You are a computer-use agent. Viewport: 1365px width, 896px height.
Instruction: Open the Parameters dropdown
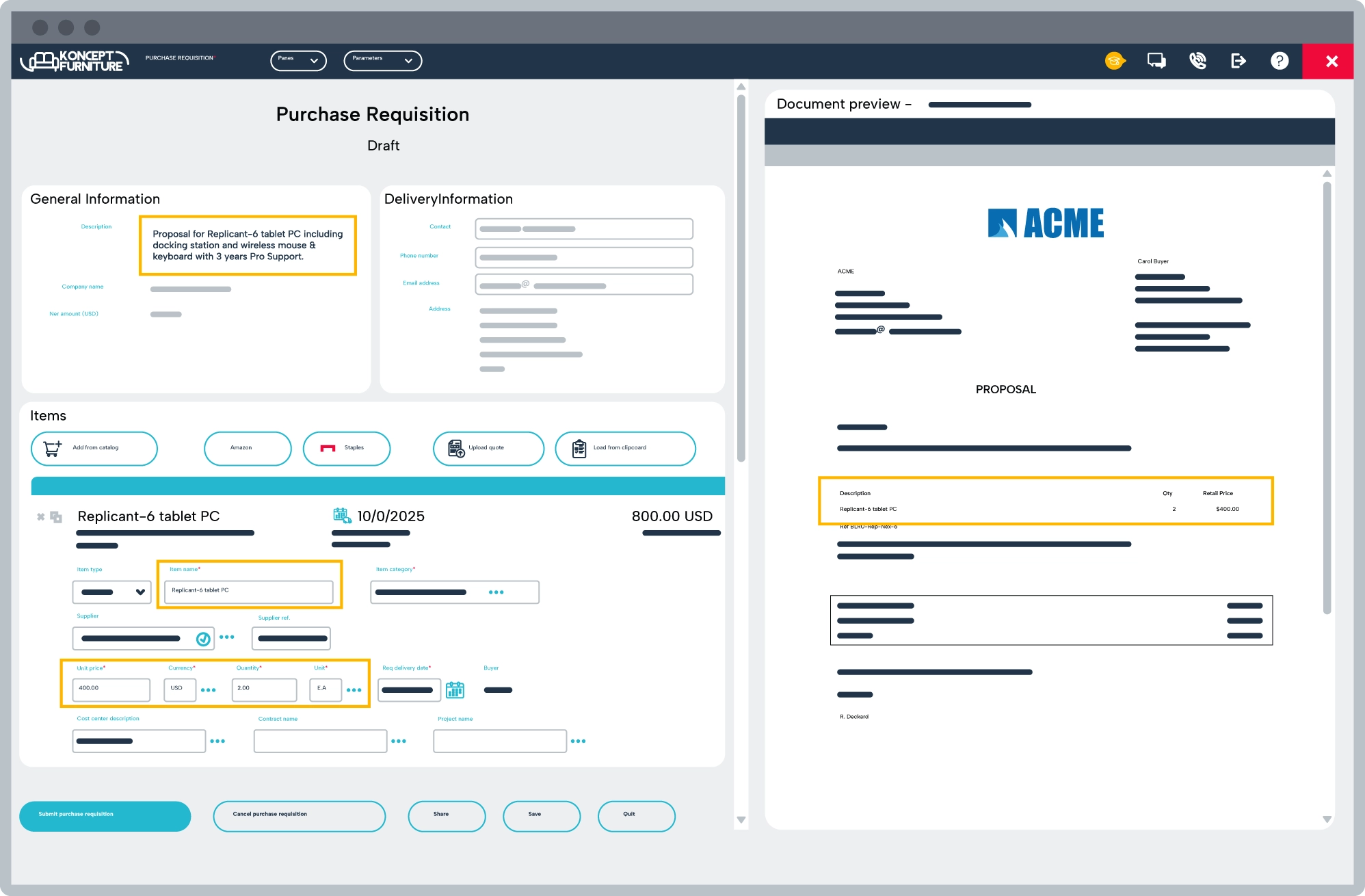coord(382,60)
